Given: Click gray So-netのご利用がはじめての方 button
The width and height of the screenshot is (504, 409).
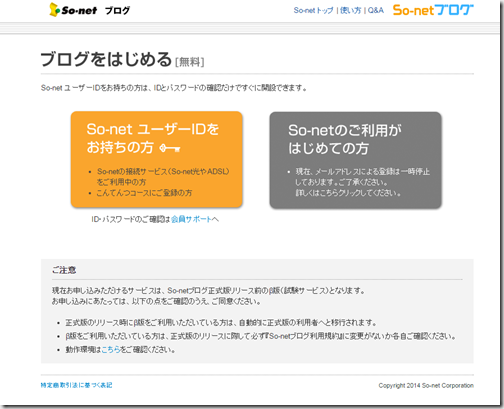Looking at the screenshot, I should 356,160.
